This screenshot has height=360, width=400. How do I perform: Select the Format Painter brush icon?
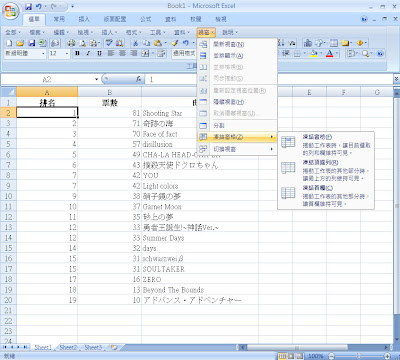pyautogui.click(x=175, y=43)
